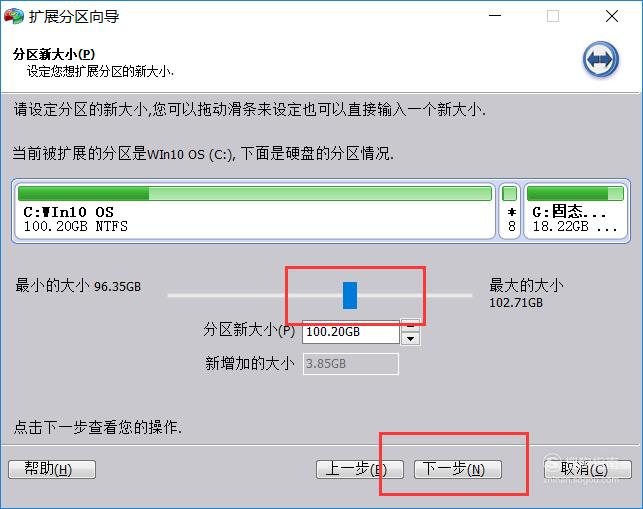Select the C: Win10 OS partition block
Image resolution: width=643 pixels, height=509 pixels.
pos(255,211)
